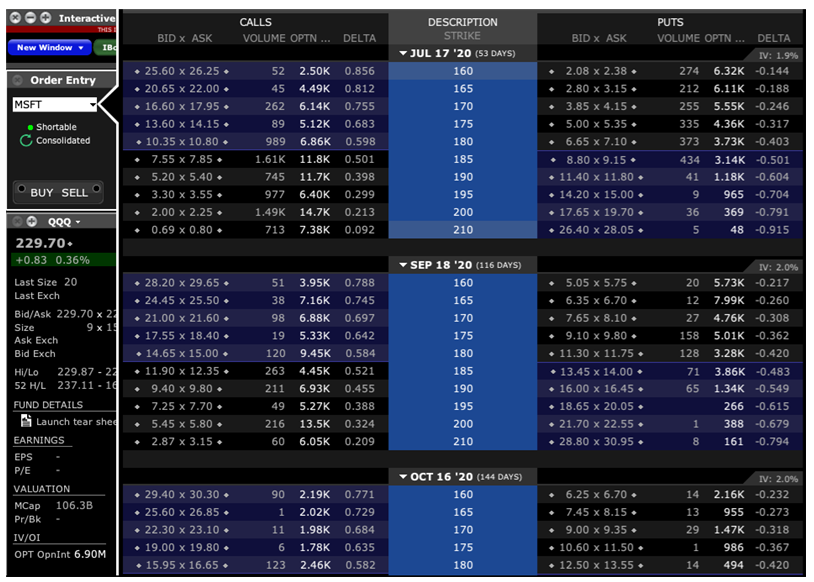The width and height of the screenshot is (814, 582).
Task: Open the QQQ ticker dropdown arrow
Action: pyautogui.click(x=78, y=222)
